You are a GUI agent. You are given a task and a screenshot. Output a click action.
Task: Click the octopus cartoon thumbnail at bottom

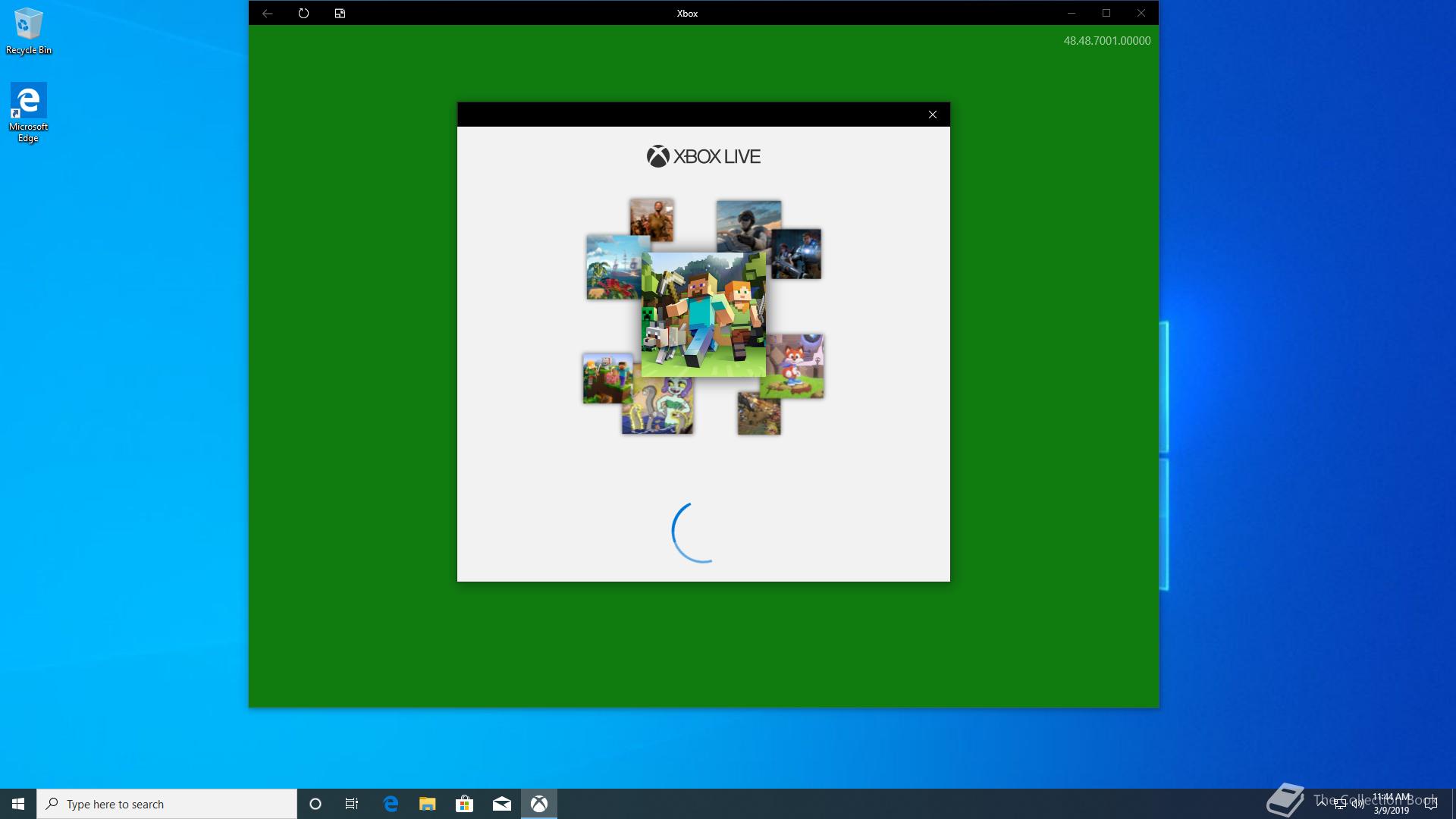tap(657, 406)
